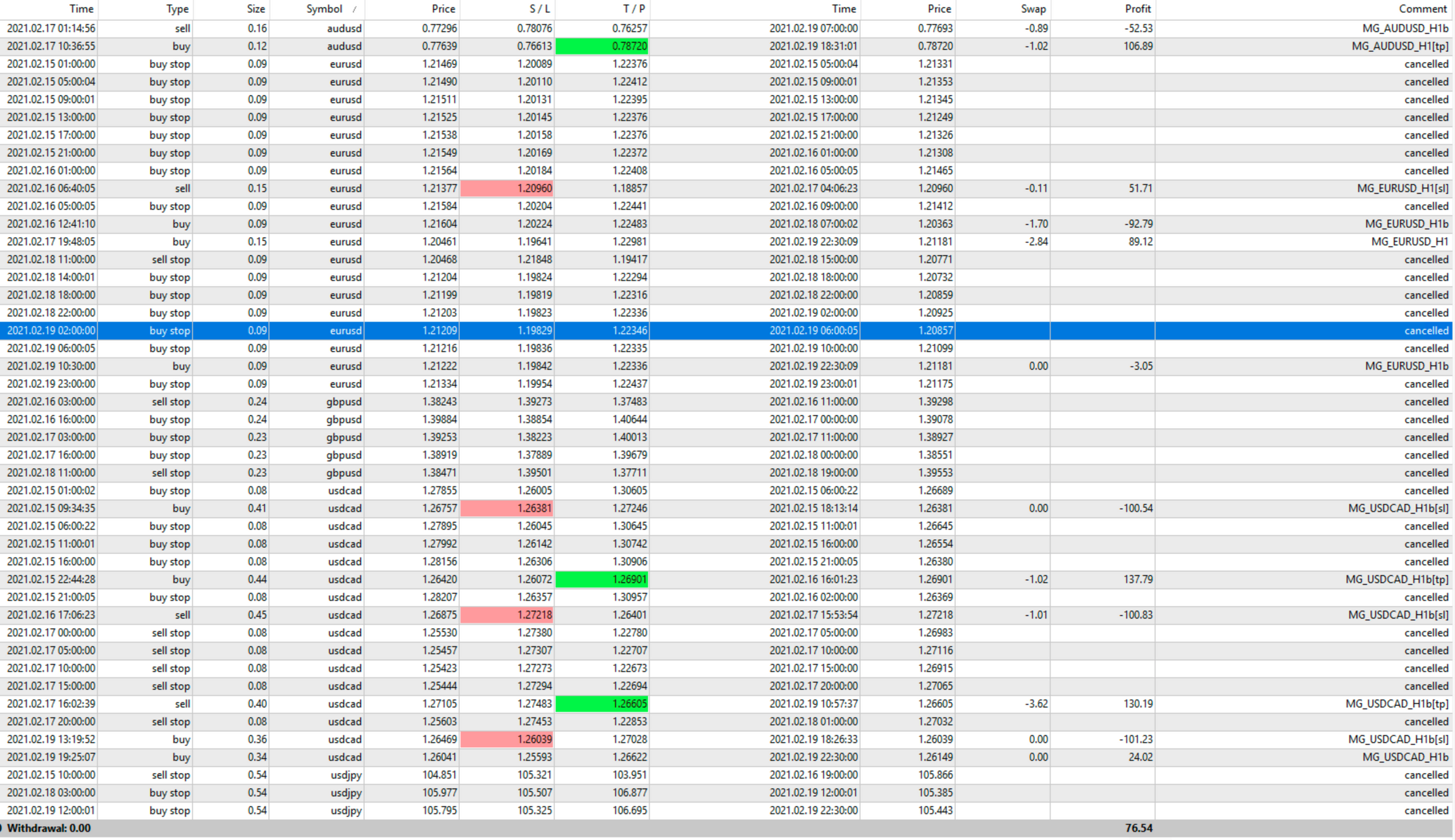Click total profit 76.54 in summary bar
Image resolution: width=1455 pixels, height=840 pixels.
click(1138, 828)
